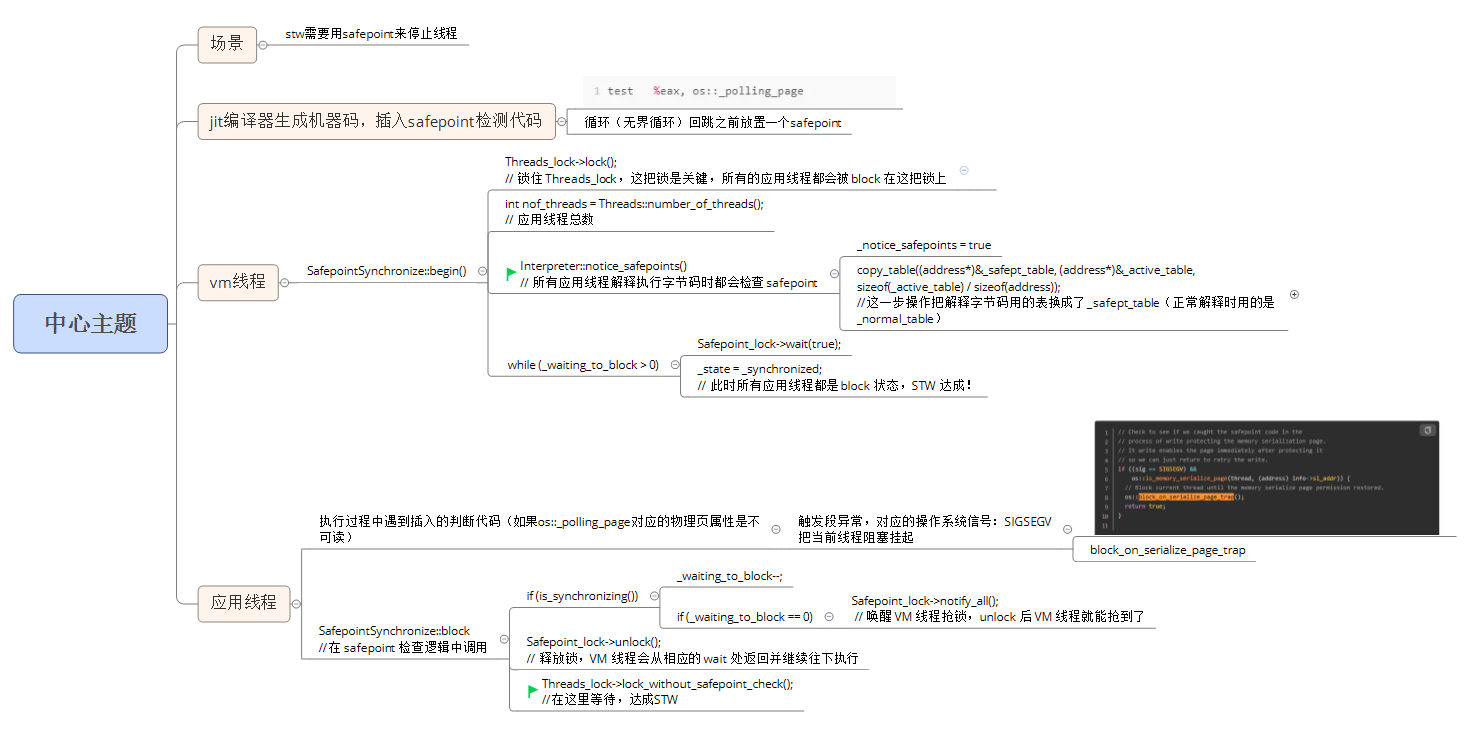
Task: Collapse children of SafepointSynchronize::block
Action: [503, 638]
